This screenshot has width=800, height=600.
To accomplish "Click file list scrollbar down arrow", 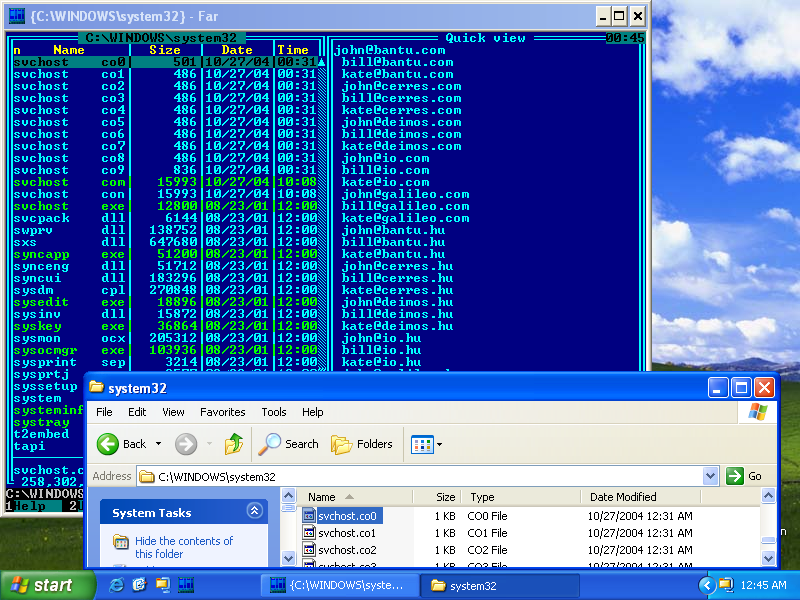I will point(768,558).
